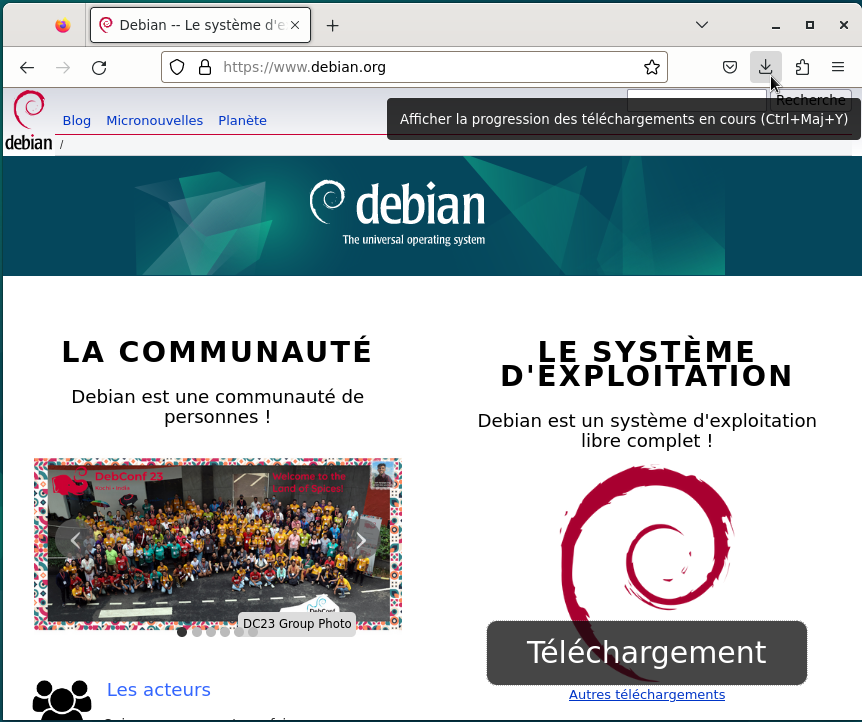Screen dimensions: 862x722
Task: Open the Les acteurs link
Action: point(159,690)
